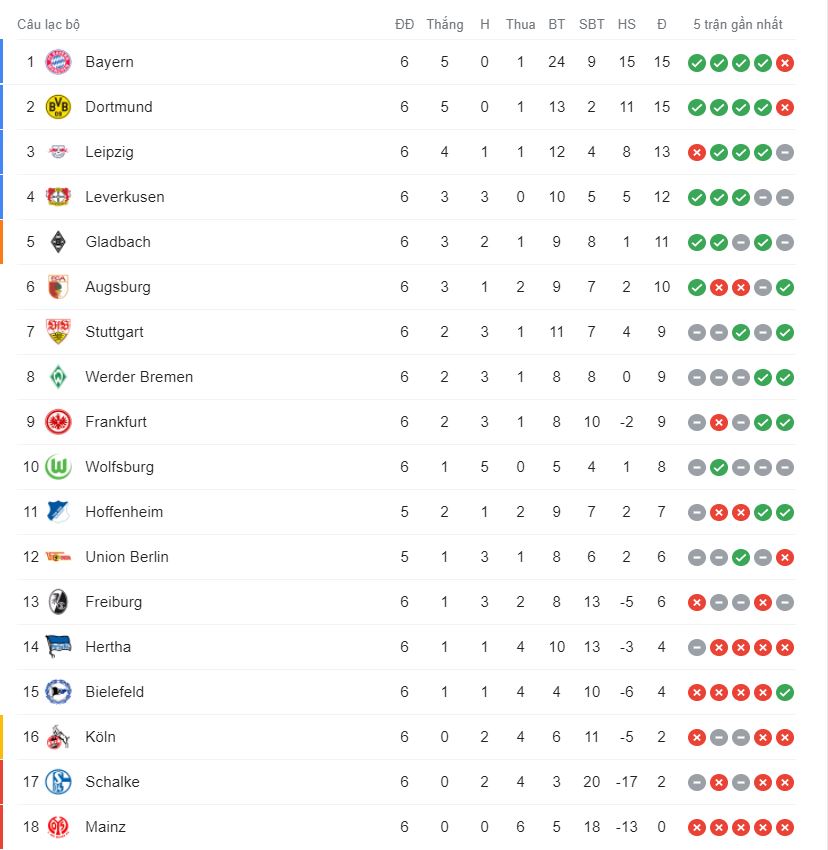828x850 pixels.
Task: Select the Union Berlin row name
Action: pyautogui.click(x=127, y=557)
